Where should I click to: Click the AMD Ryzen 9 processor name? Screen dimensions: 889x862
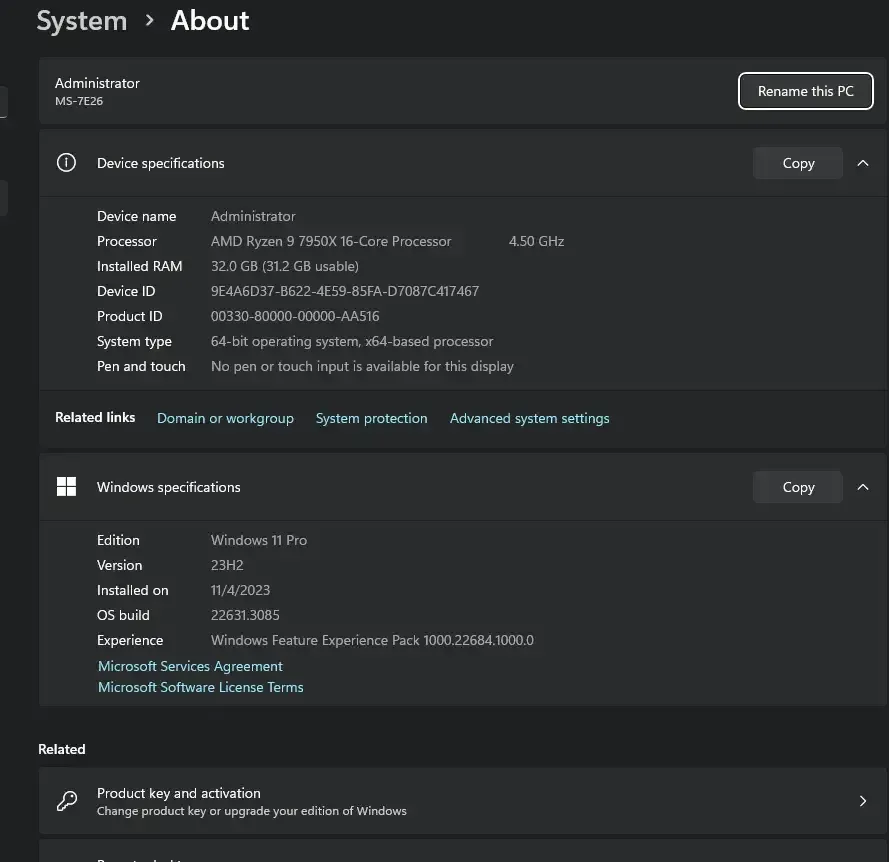click(x=331, y=241)
